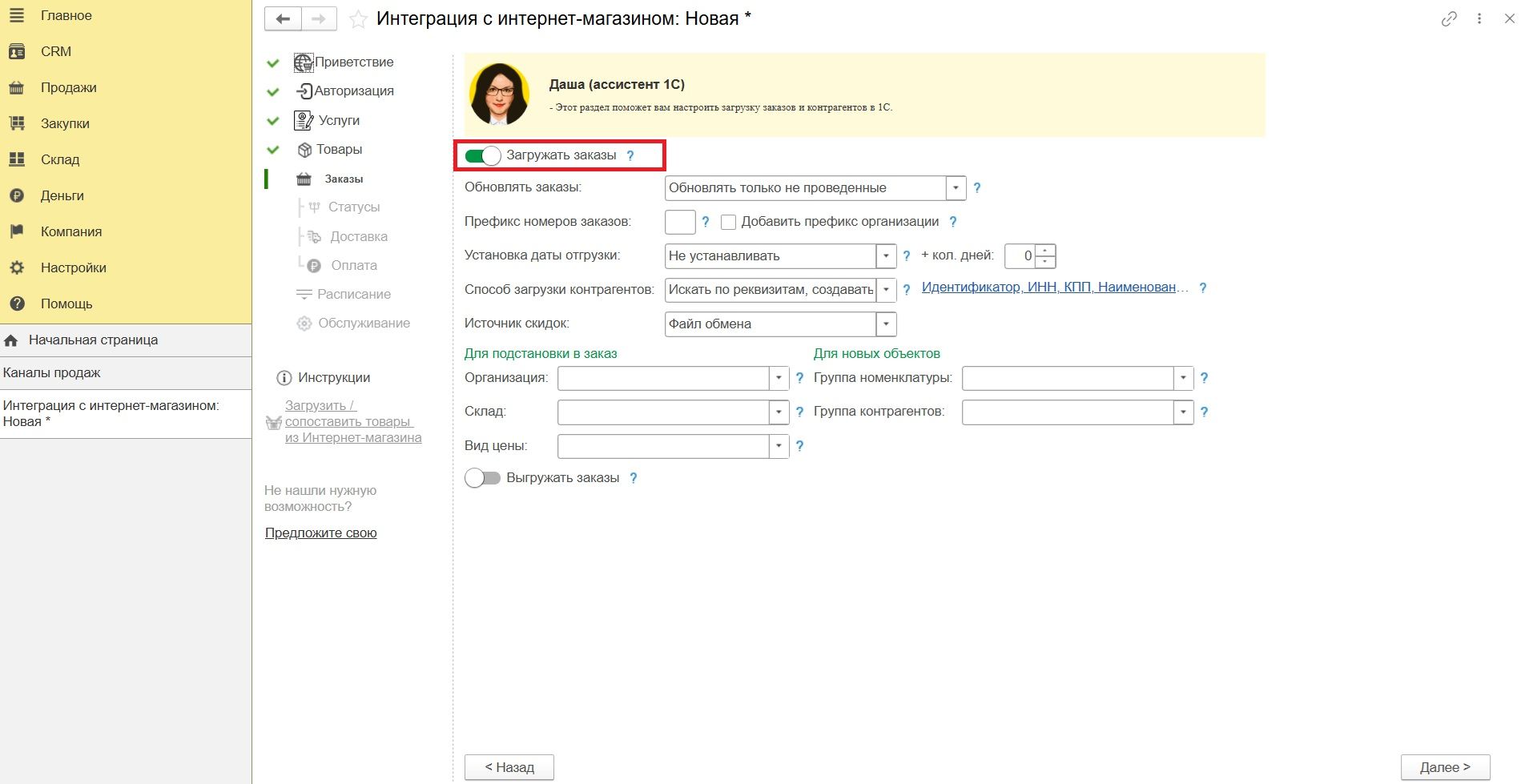Open the Помощь question icon

[x=17, y=304]
